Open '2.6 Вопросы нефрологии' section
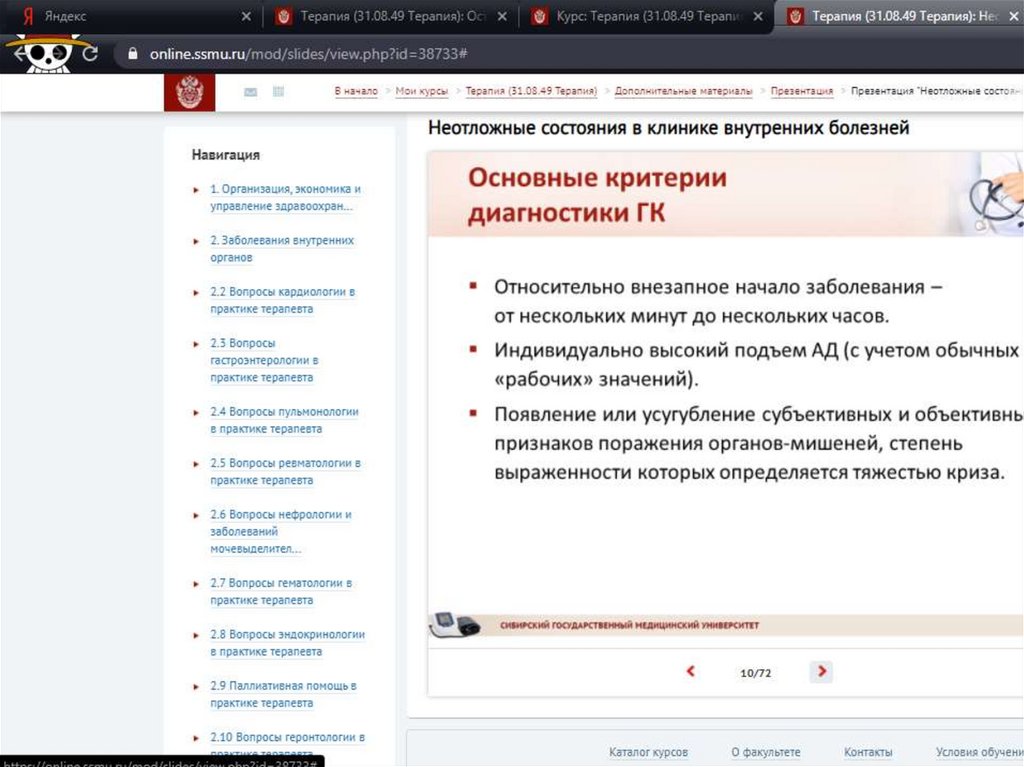 [280, 531]
